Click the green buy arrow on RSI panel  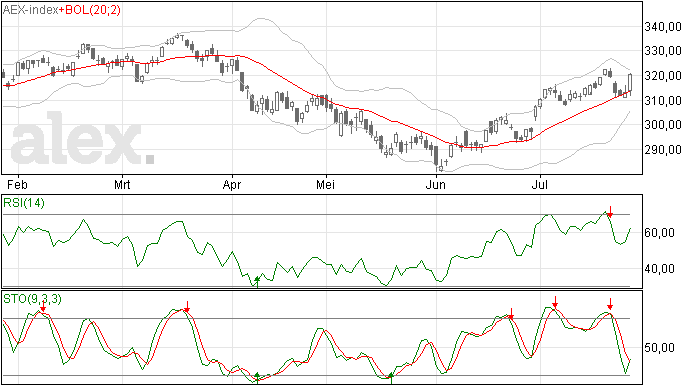click(257, 282)
